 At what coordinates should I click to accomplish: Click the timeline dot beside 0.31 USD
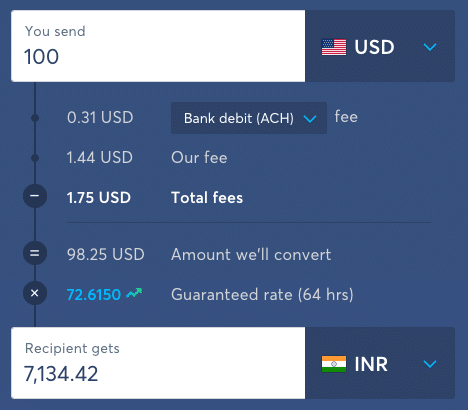[x=35, y=118]
